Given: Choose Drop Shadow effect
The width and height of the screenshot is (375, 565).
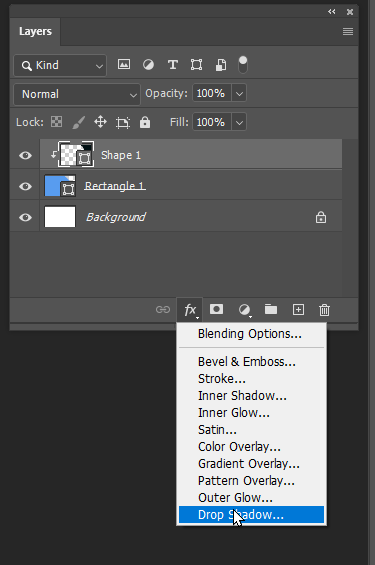Looking at the screenshot, I should coord(251,515).
